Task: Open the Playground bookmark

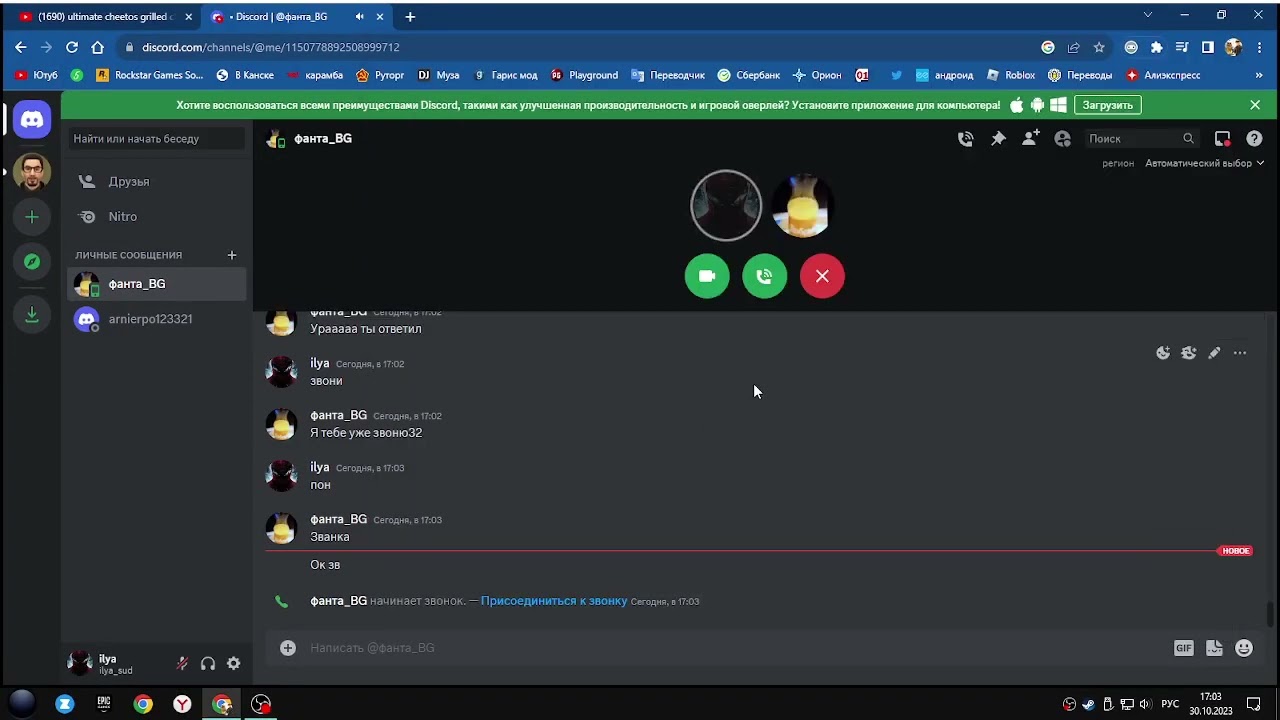Action: (584, 75)
